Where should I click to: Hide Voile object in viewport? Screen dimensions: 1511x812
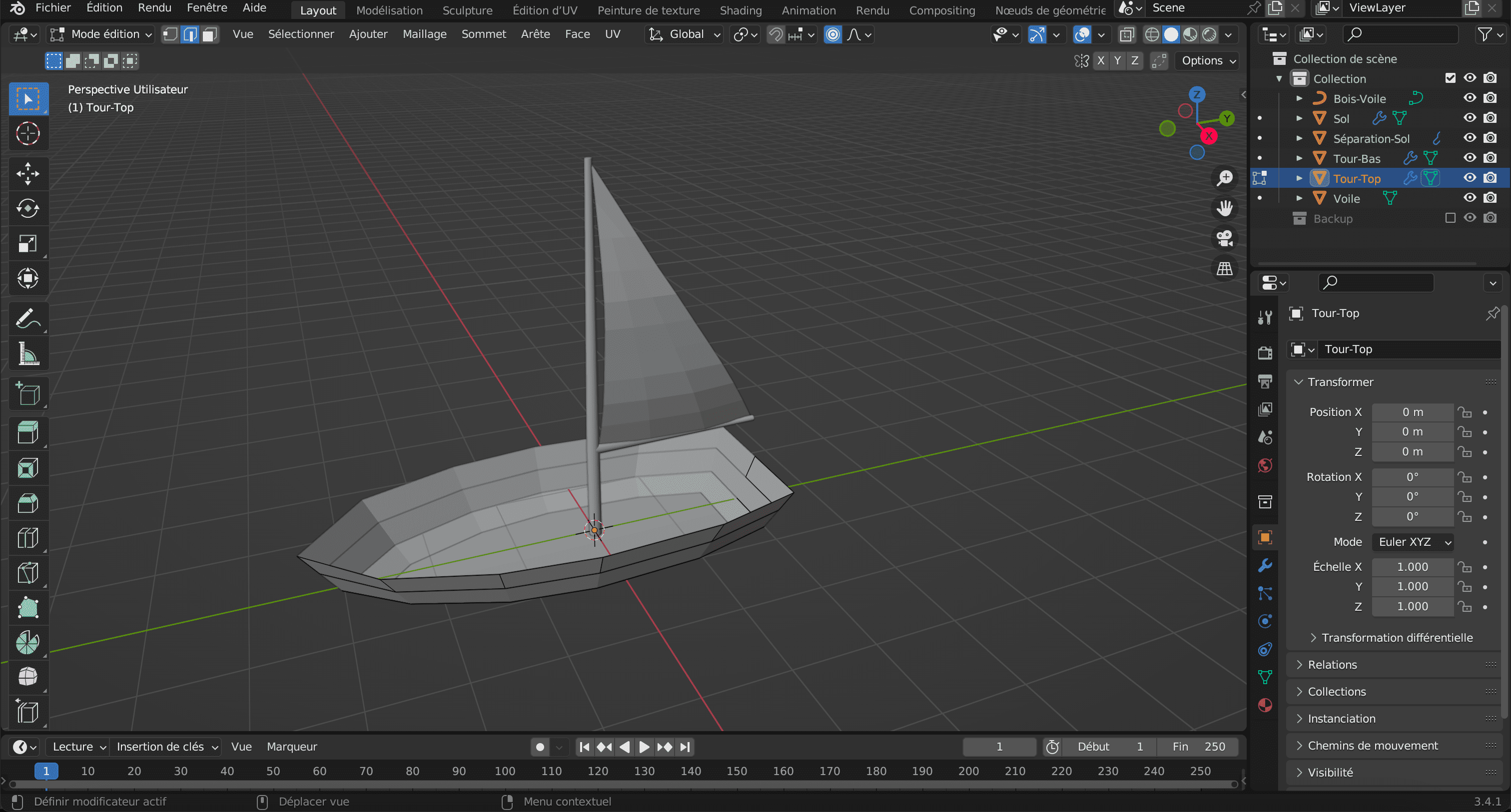tap(1470, 198)
